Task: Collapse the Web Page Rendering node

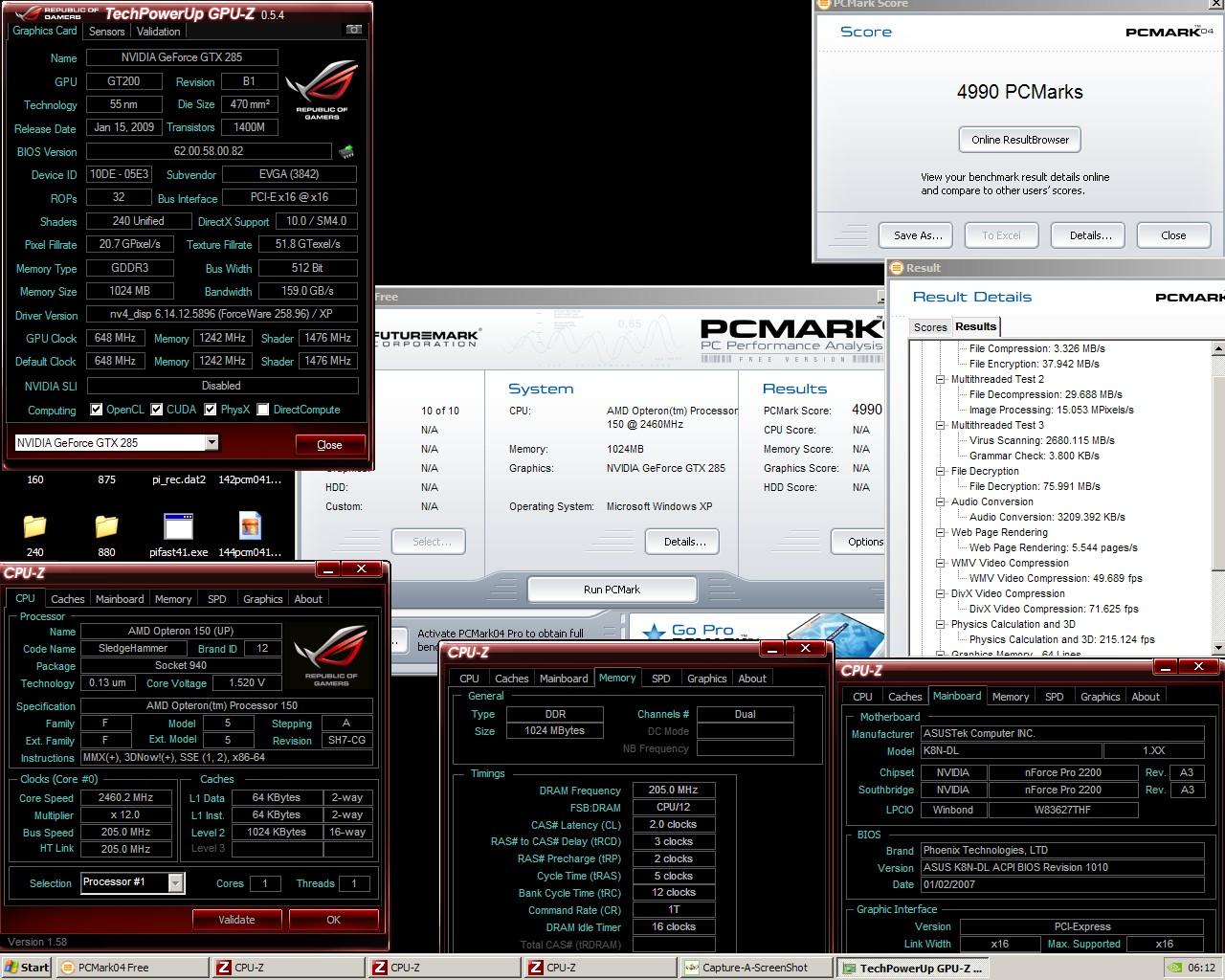Action: pos(940,532)
